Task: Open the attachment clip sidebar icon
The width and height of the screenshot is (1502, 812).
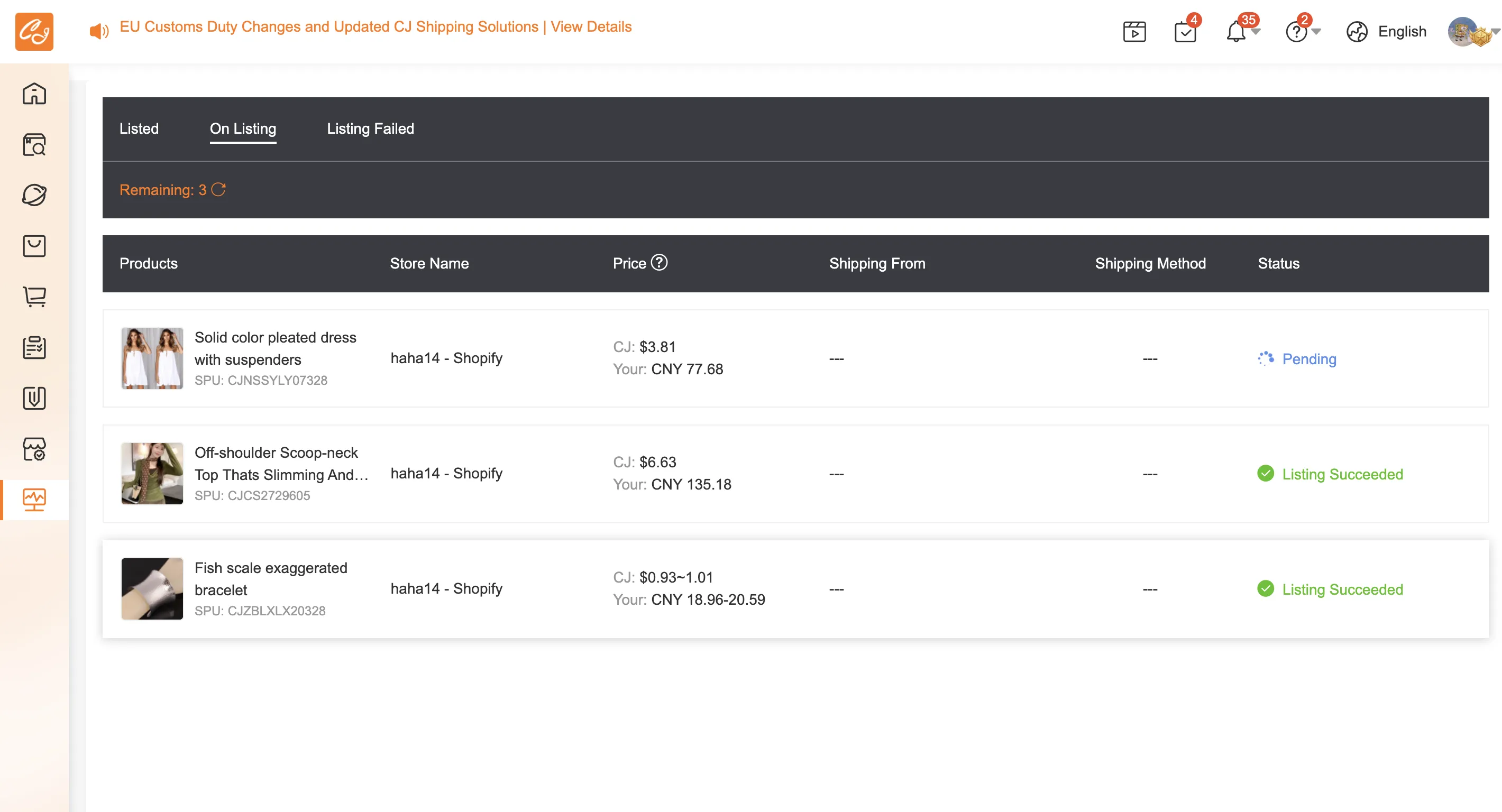Action: (34, 398)
